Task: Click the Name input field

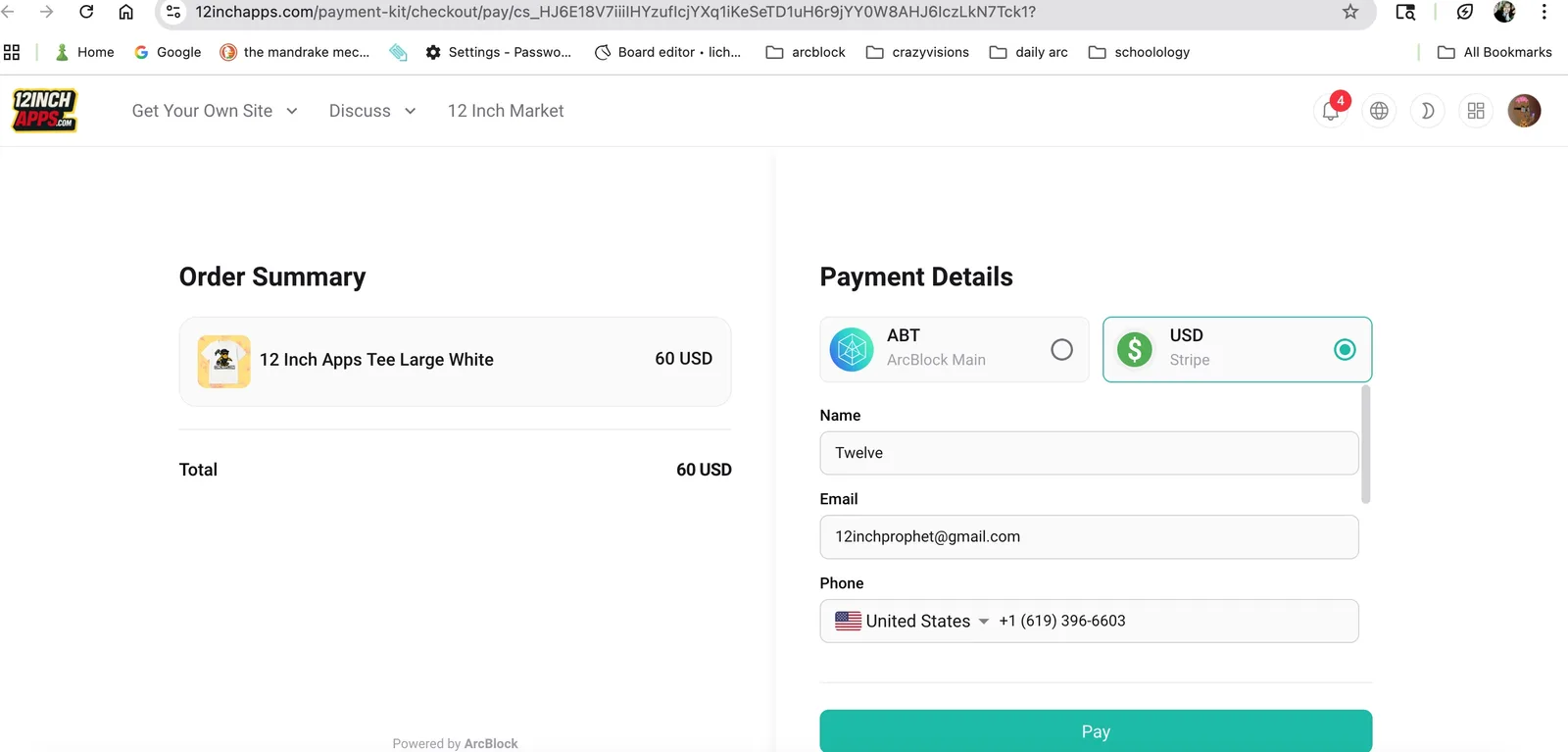Action: (x=1089, y=453)
